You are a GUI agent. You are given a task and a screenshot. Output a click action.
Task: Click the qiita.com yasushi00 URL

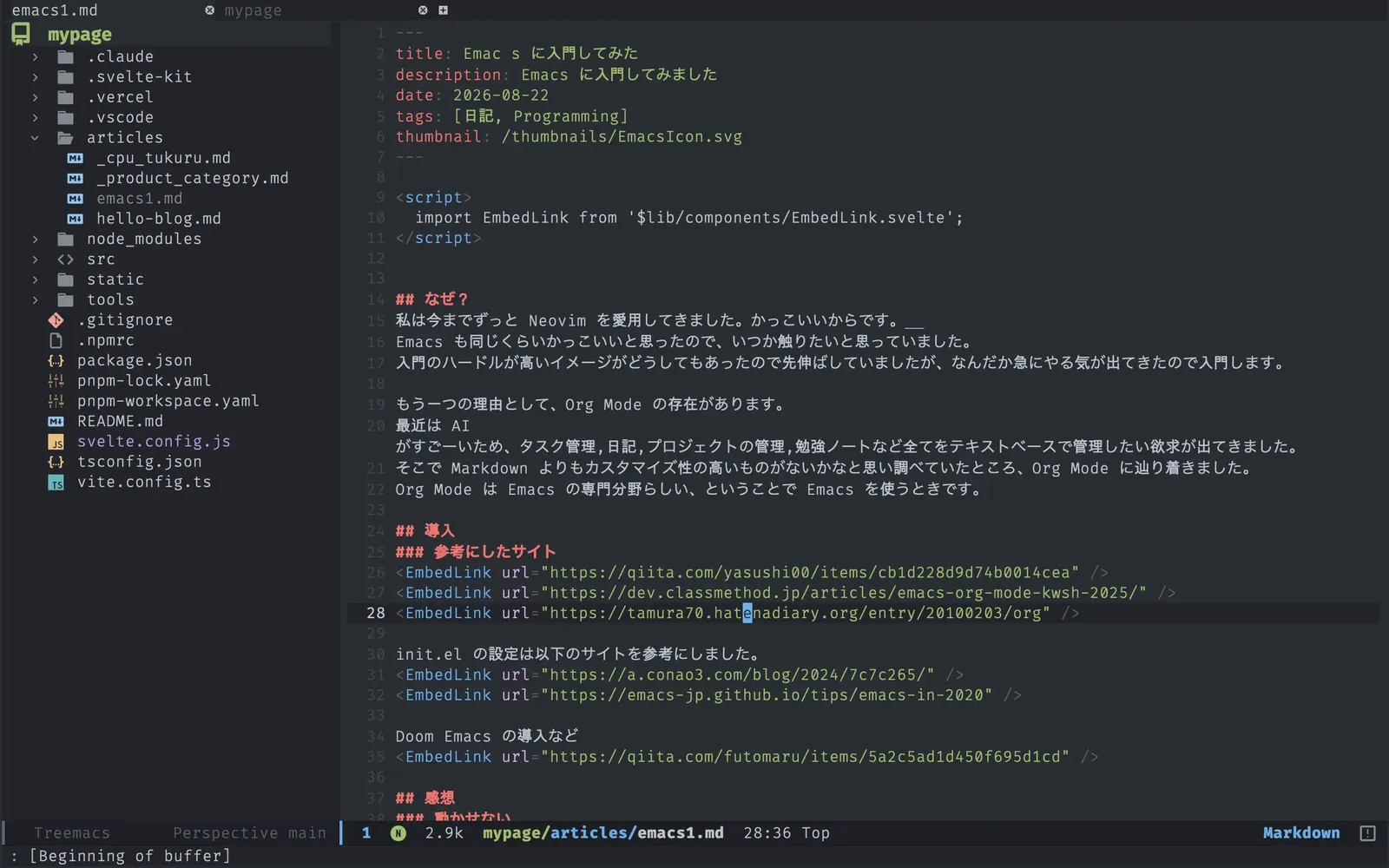pos(810,573)
